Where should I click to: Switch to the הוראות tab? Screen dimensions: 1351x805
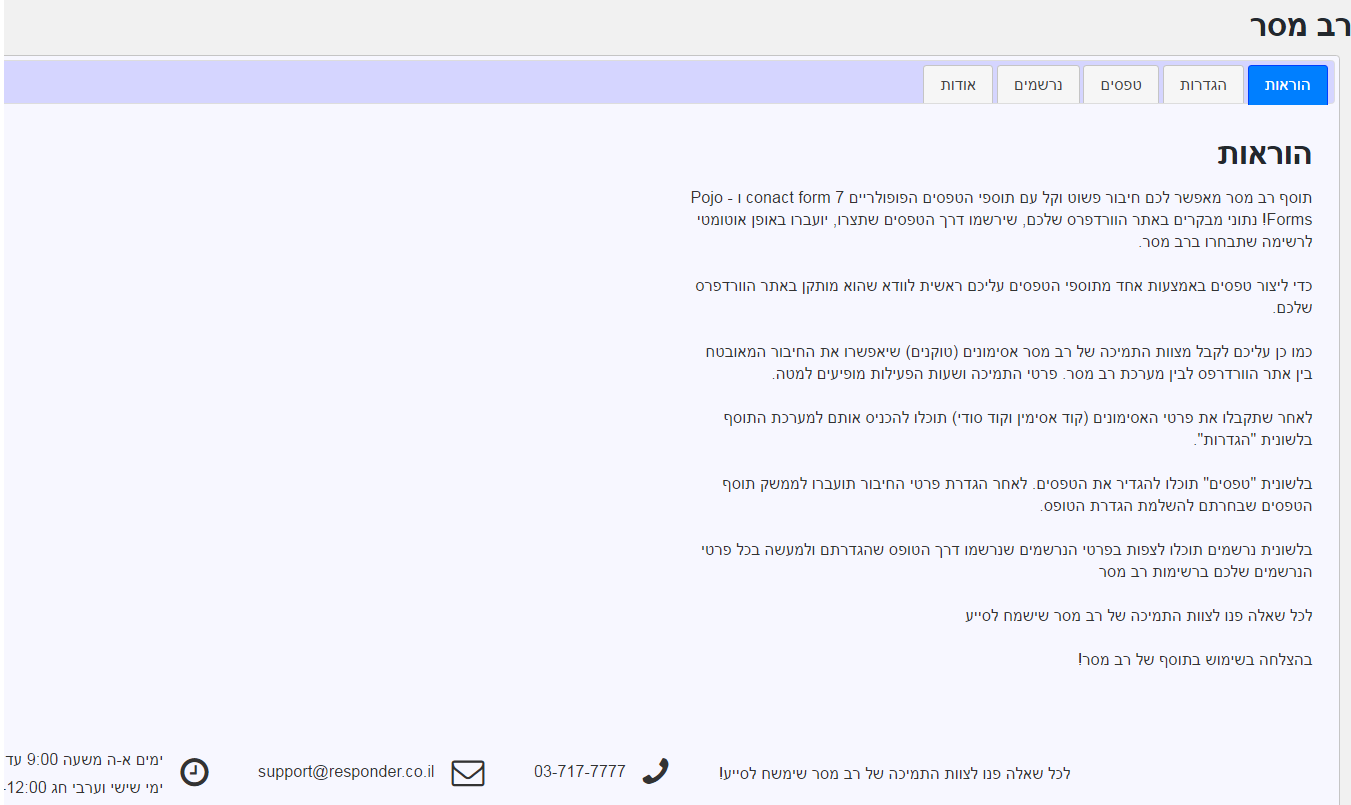point(1287,85)
